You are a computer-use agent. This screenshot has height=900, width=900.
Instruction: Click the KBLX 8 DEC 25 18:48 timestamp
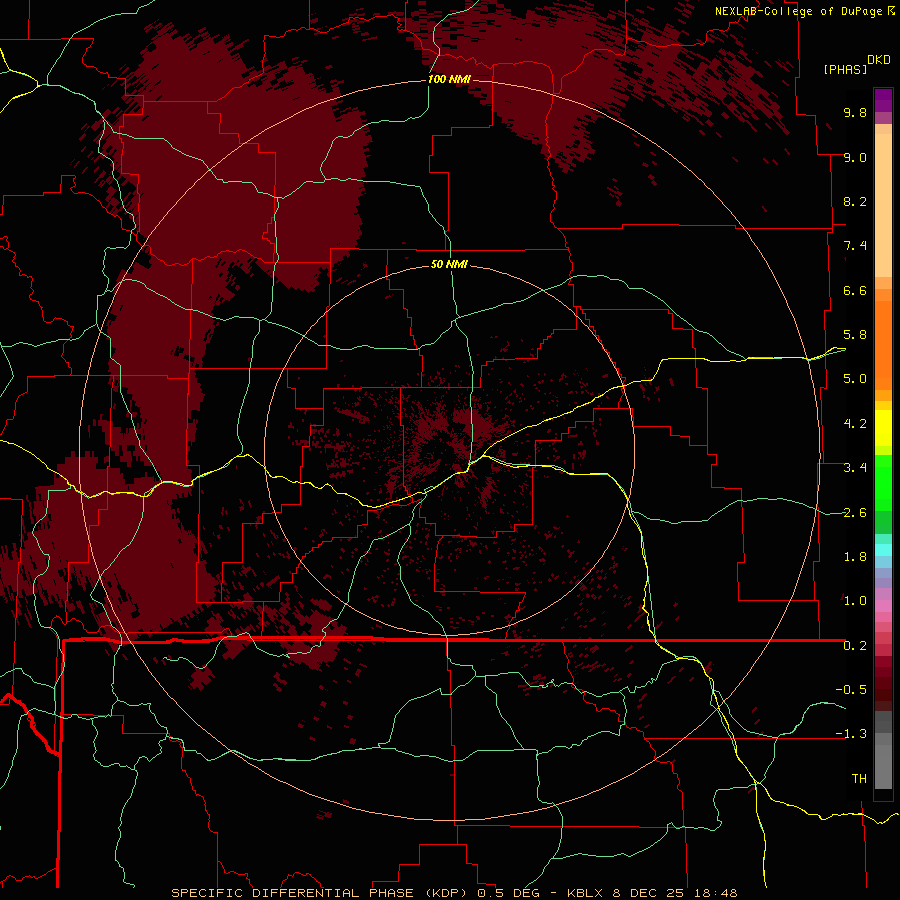pyautogui.click(x=652, y=893)
